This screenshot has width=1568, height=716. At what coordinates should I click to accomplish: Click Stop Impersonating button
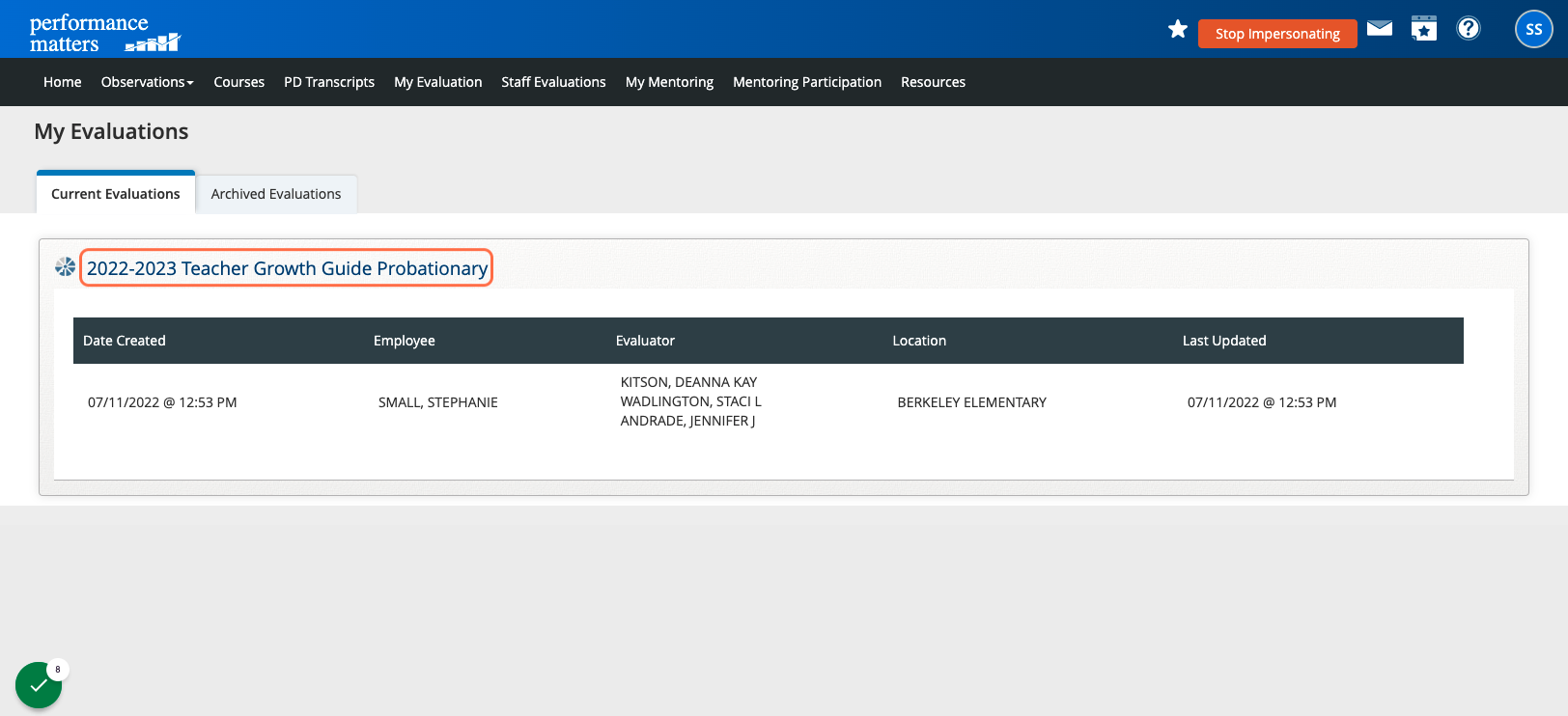1277,34
